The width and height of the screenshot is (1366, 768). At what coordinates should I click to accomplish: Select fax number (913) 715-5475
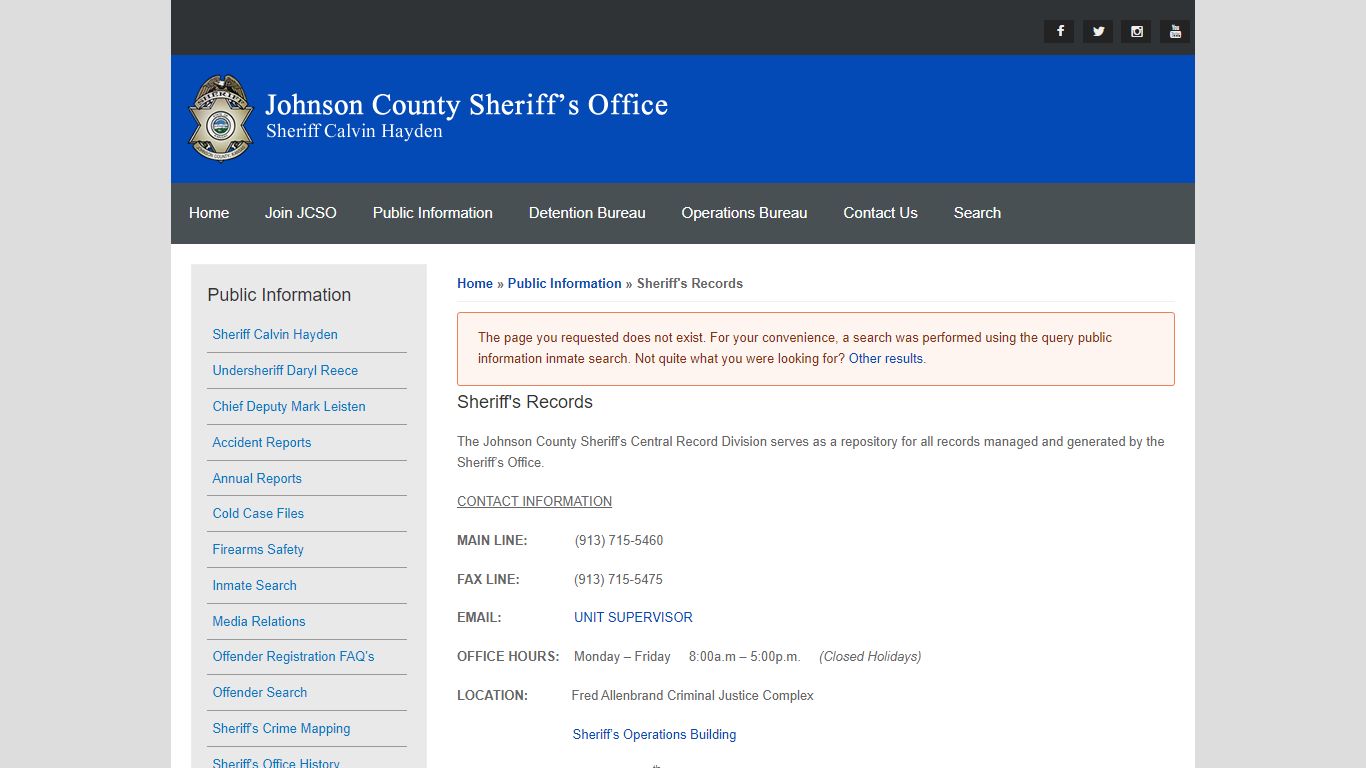click(618, 579)
